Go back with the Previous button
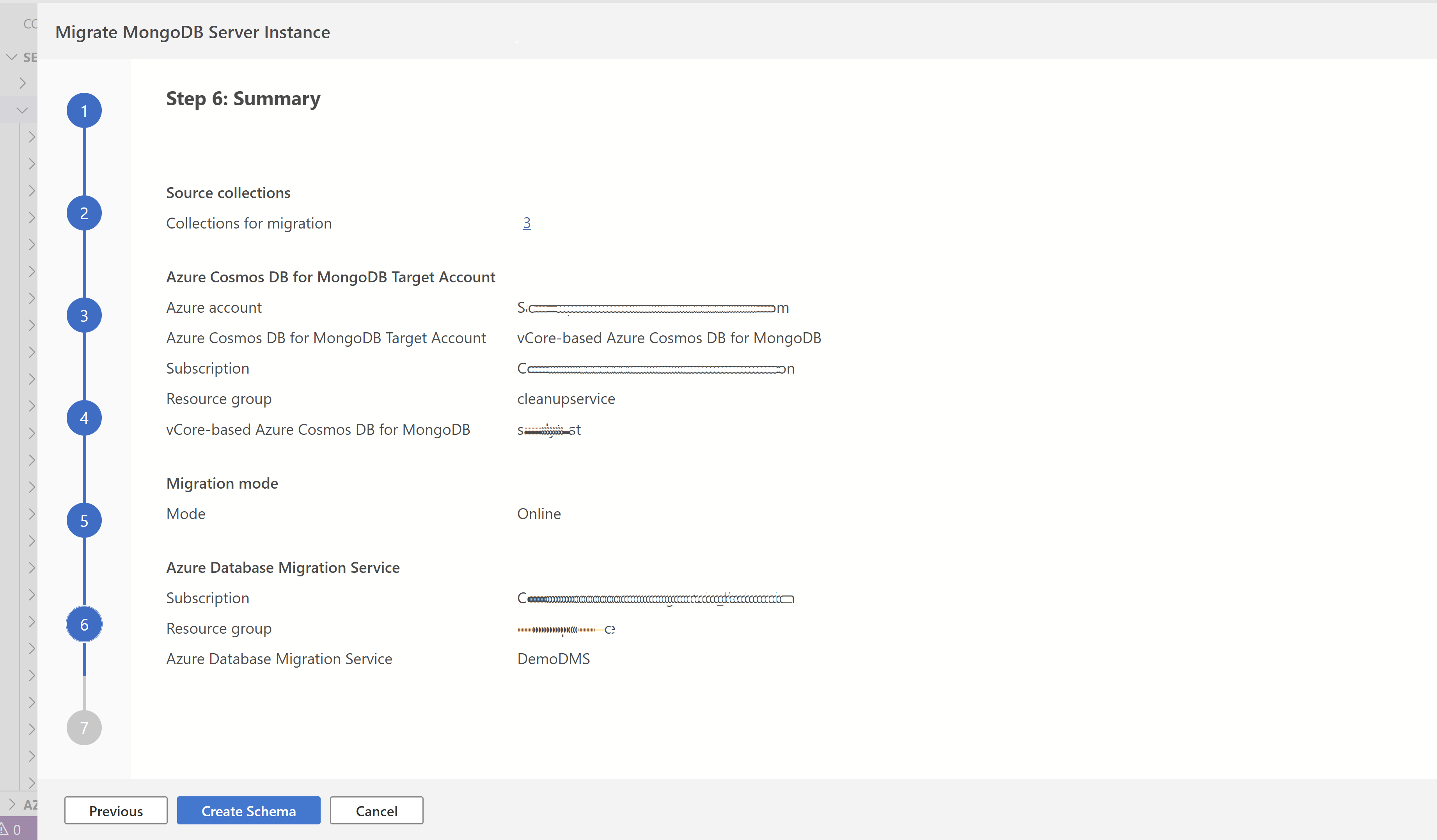1437x840 pixels. (116, 810)
